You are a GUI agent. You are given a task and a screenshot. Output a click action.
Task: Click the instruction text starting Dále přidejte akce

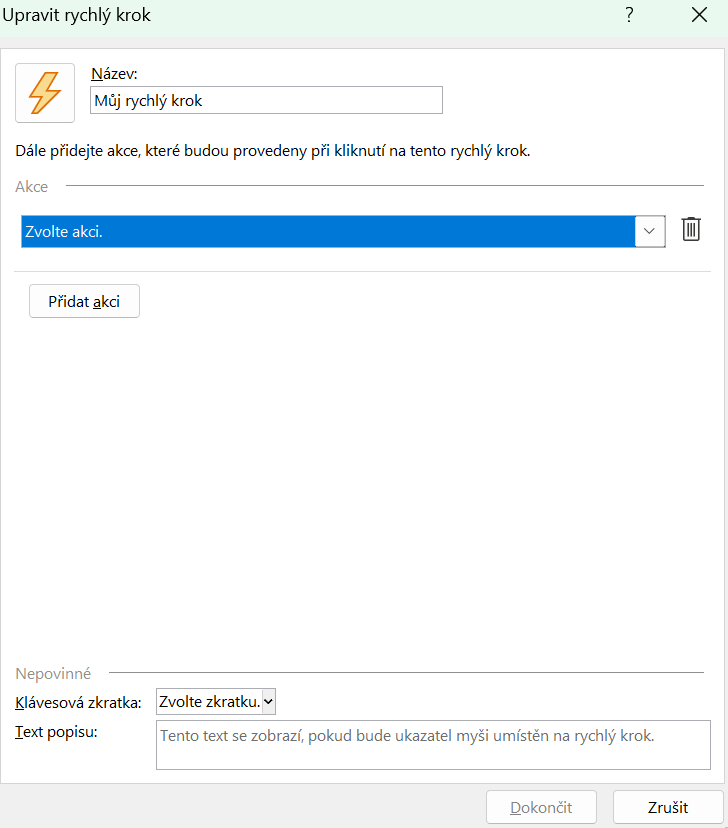coord(273,151)
